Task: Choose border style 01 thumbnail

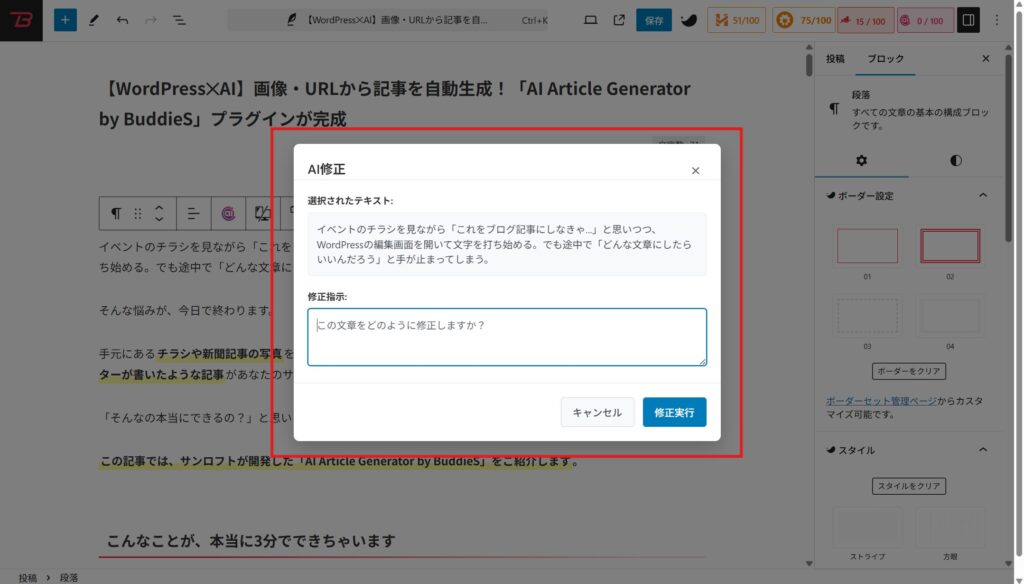Action: click(x=867, y=246)
